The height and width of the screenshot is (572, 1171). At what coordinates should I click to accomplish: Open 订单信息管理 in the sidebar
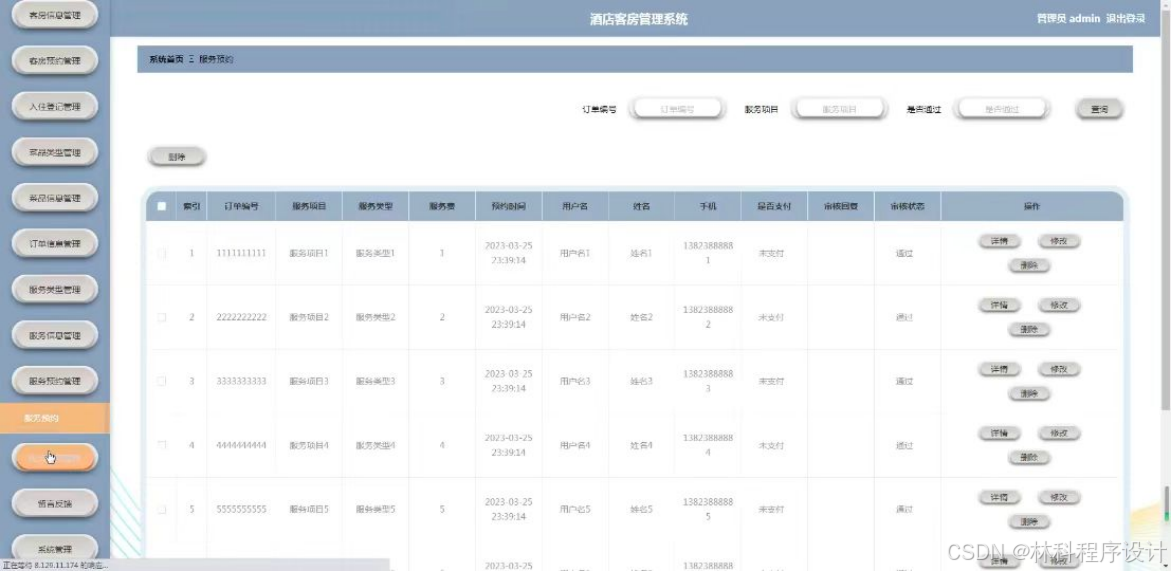(x=55, y=243)
